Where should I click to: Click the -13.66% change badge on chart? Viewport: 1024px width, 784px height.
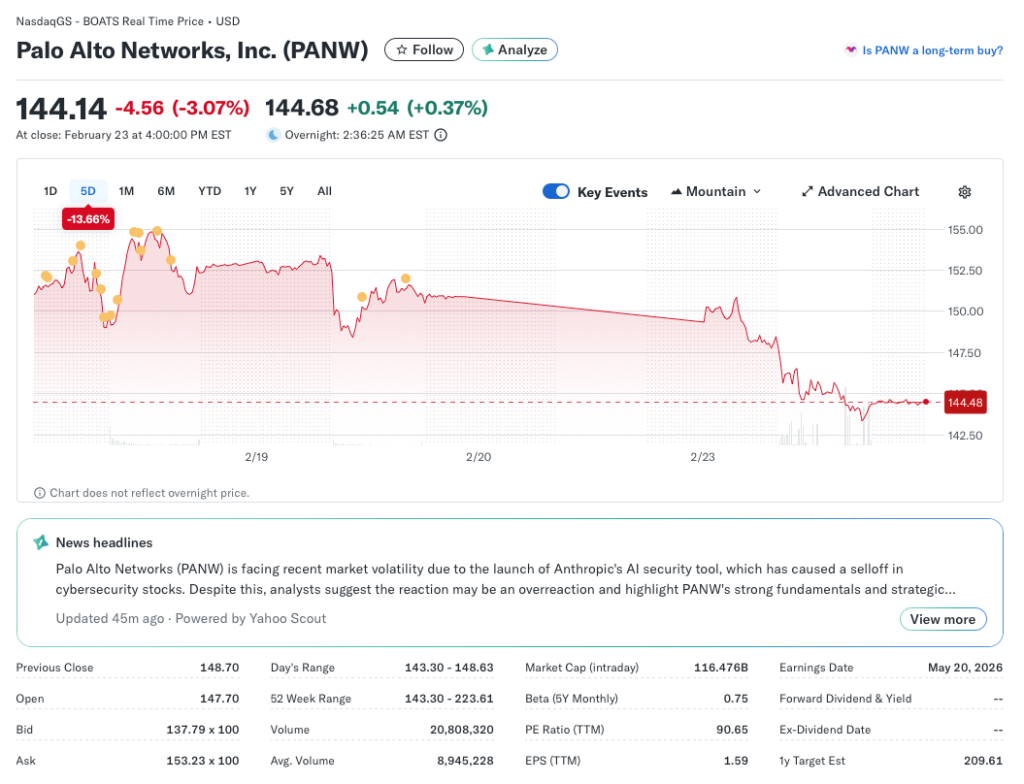(x=87, y=218)
